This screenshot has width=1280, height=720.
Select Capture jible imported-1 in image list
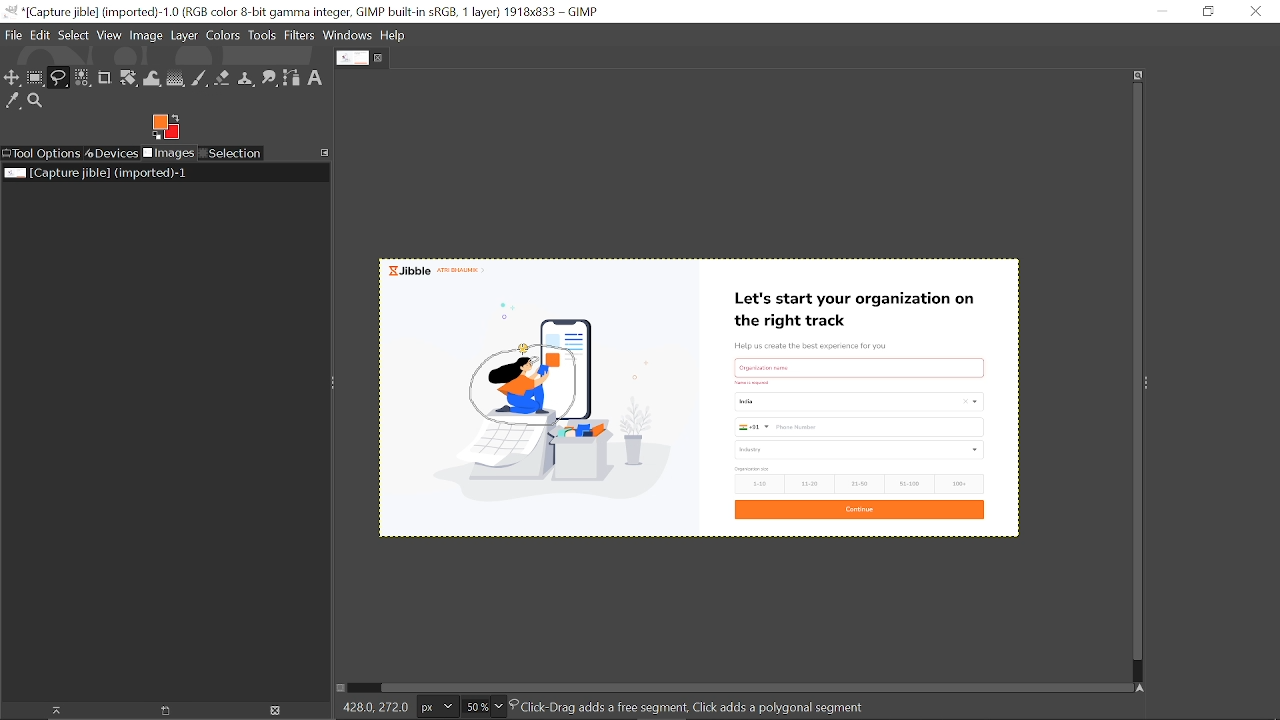click(97, 174)
